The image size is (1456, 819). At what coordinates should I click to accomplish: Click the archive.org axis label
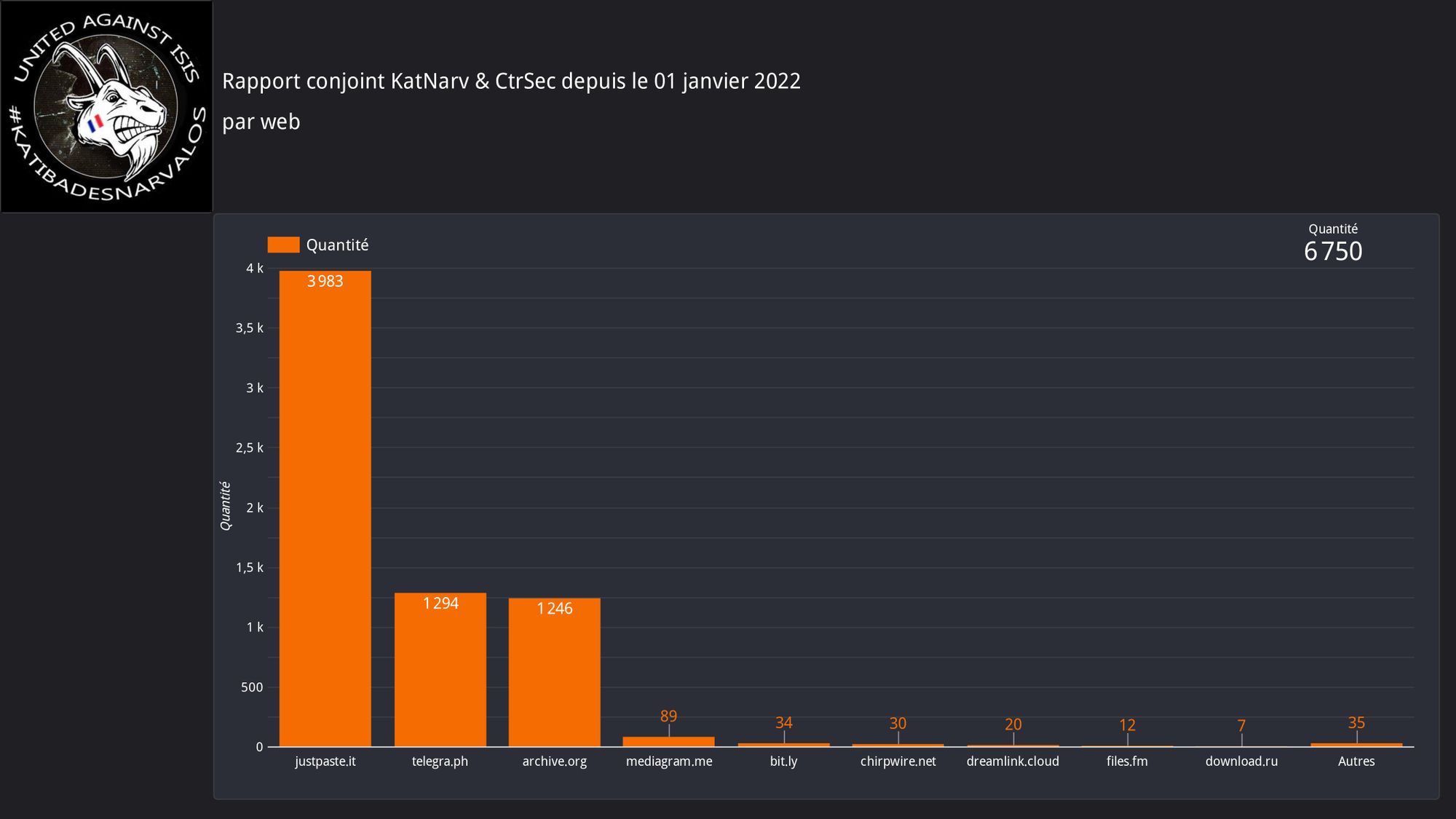point(555,761)
